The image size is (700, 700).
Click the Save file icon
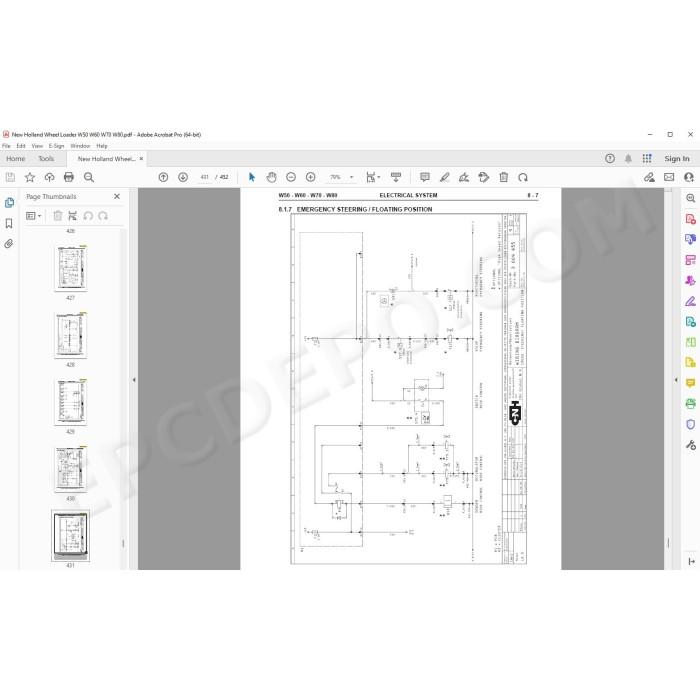pyautogui.click(x=10, y=177)
